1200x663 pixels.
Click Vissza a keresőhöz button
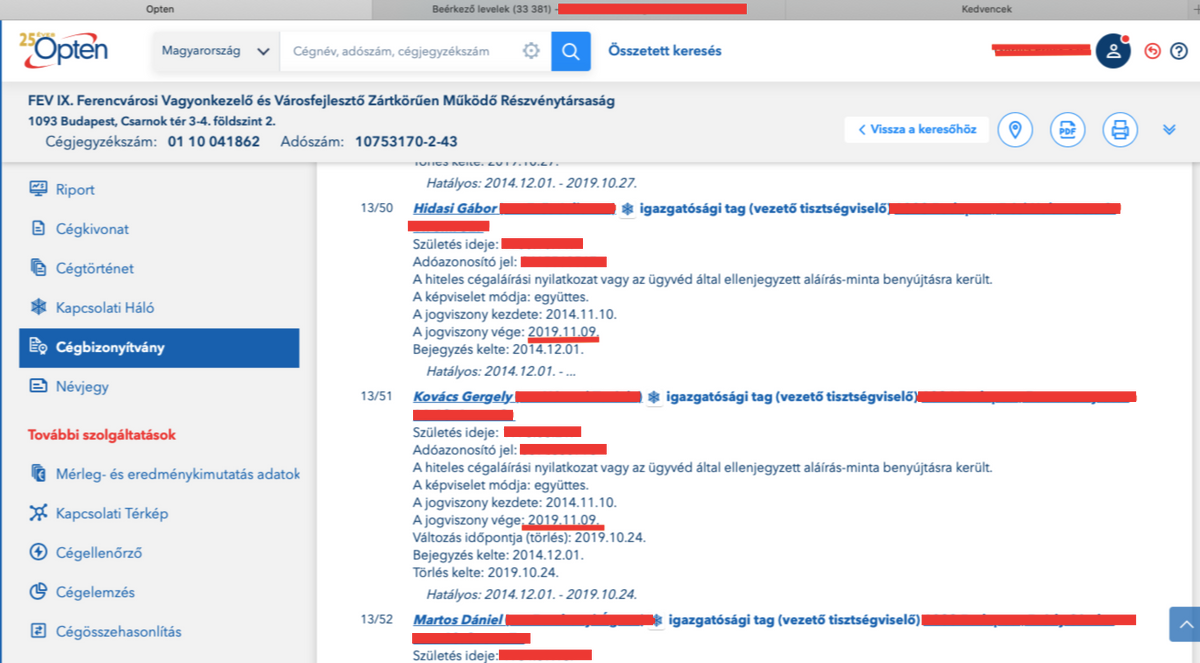coord(917,130)
